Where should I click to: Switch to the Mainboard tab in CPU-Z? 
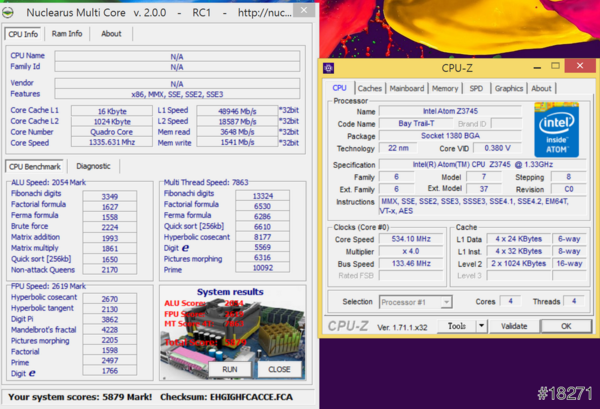[x=407, y=88]
